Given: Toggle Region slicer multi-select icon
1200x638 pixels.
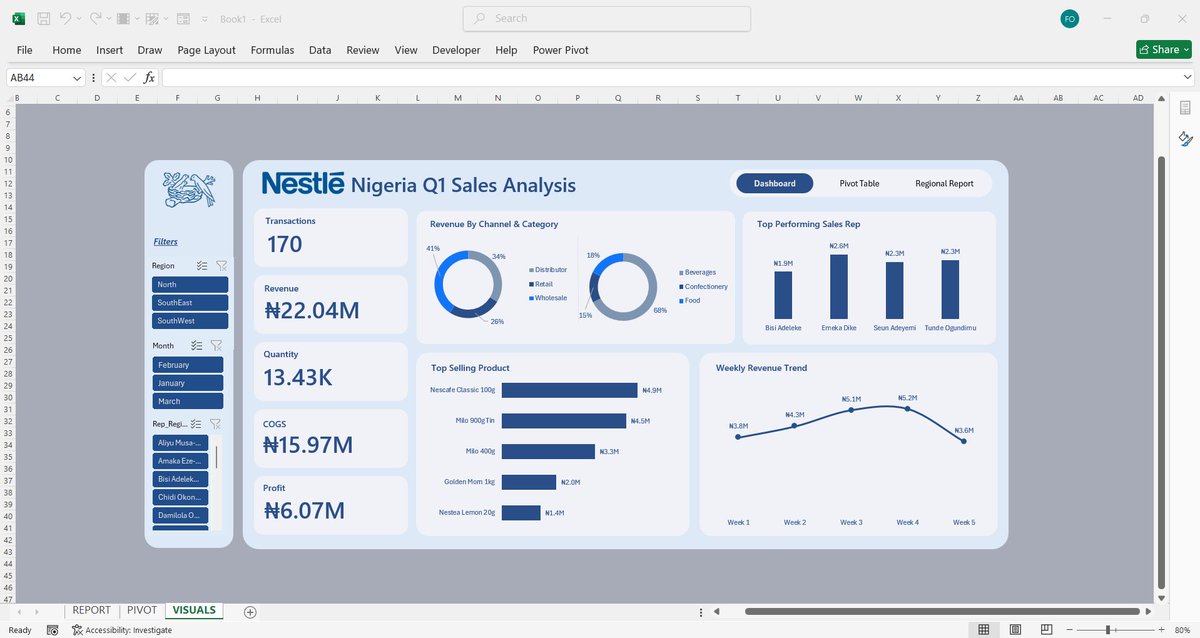Looking at the screenshot, I should click(202, 266).
